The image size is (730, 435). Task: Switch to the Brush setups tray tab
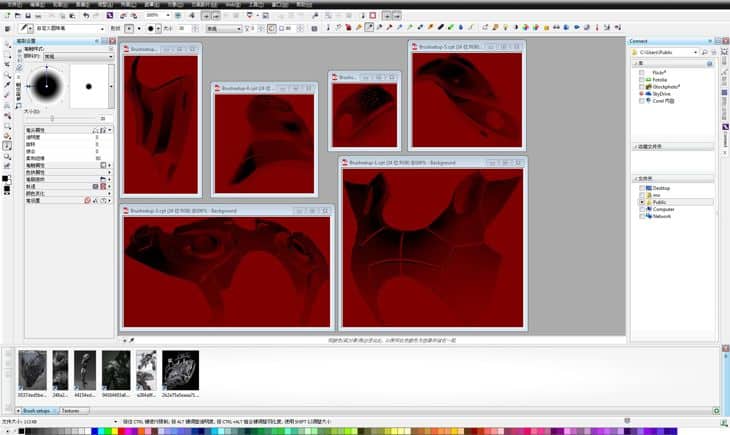point(37,410)
